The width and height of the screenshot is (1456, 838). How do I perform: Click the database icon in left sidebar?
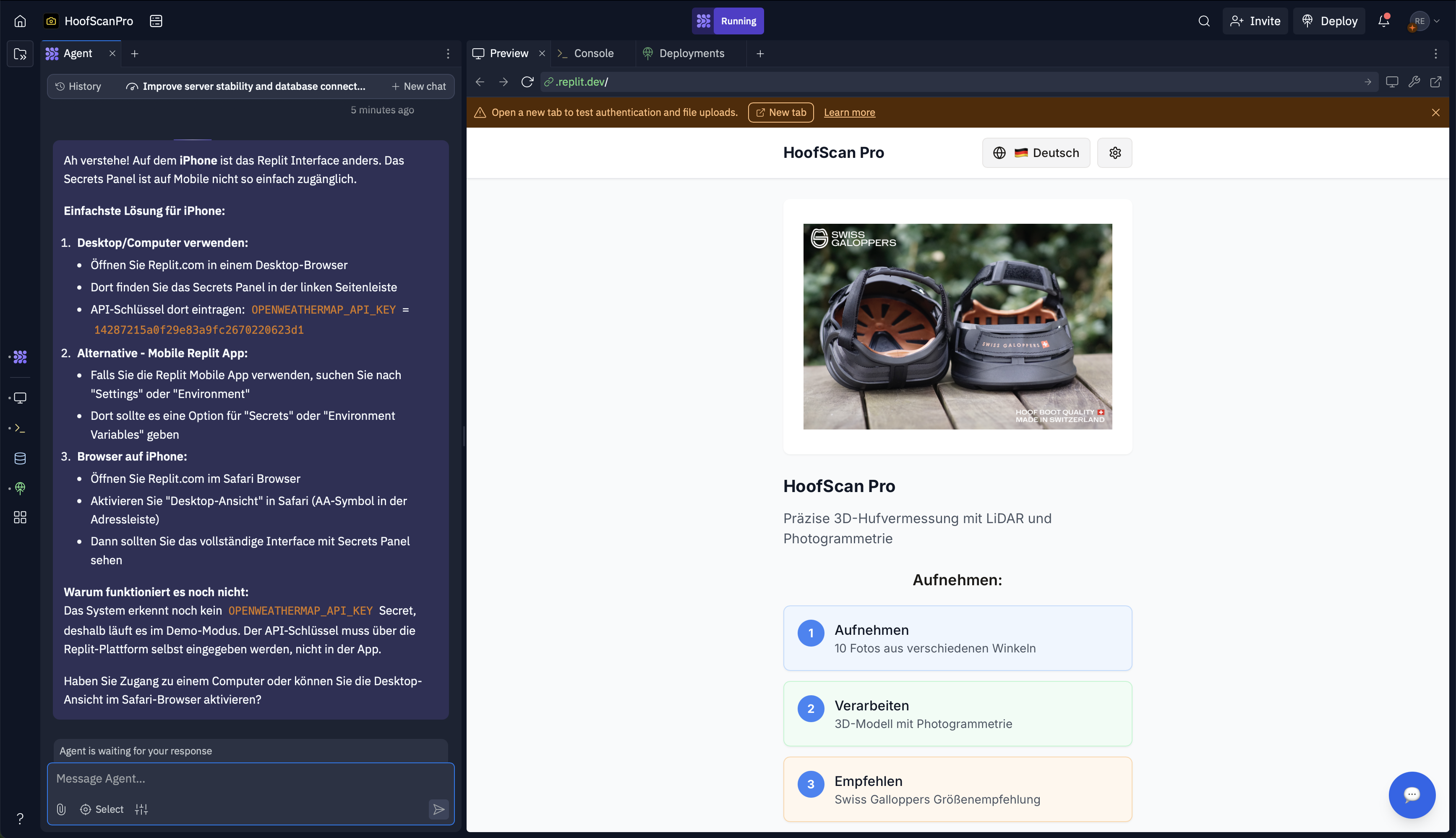(20, 458)
